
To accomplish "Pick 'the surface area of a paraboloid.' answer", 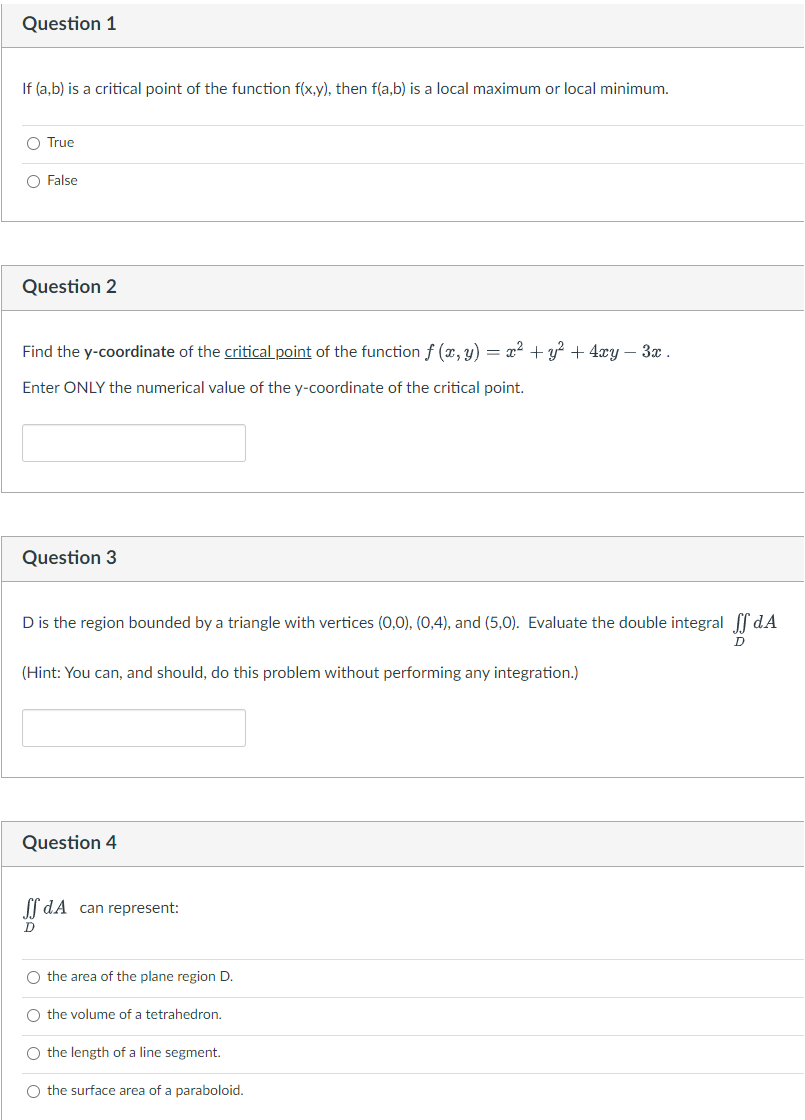I will 33,1090.
